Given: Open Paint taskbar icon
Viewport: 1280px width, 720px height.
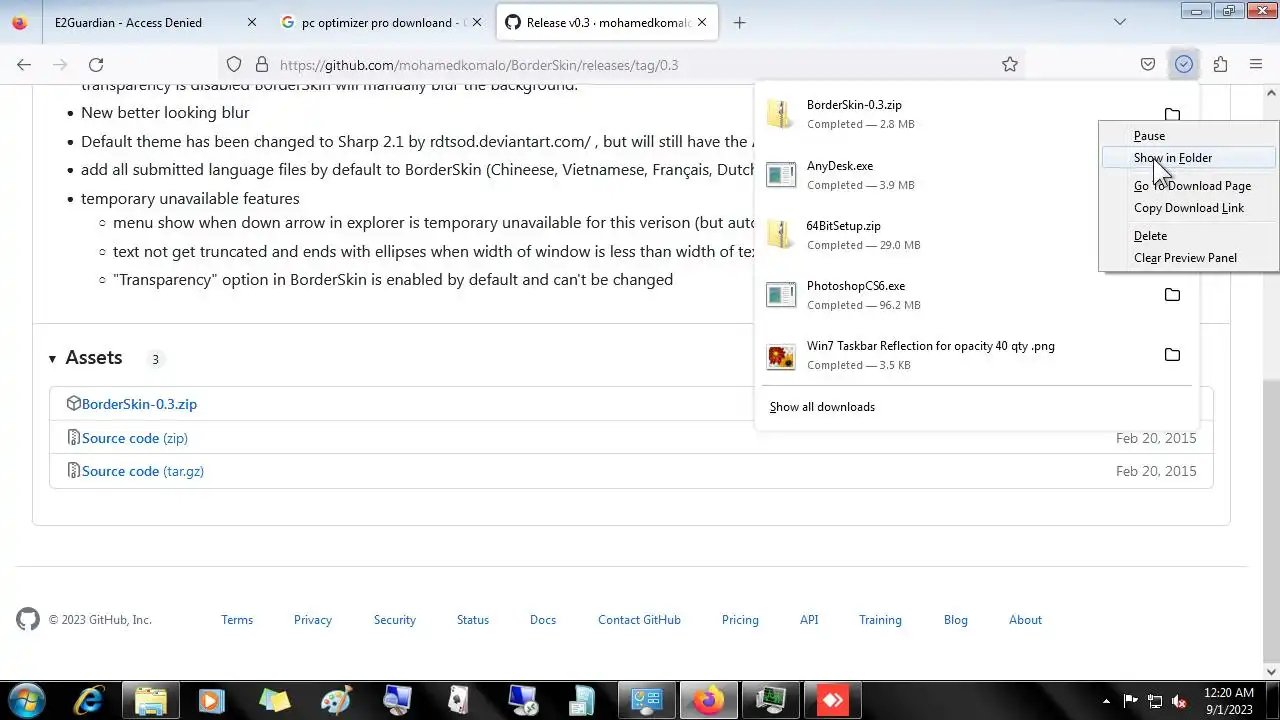Looking at the screenshot, I should (335, 700).
